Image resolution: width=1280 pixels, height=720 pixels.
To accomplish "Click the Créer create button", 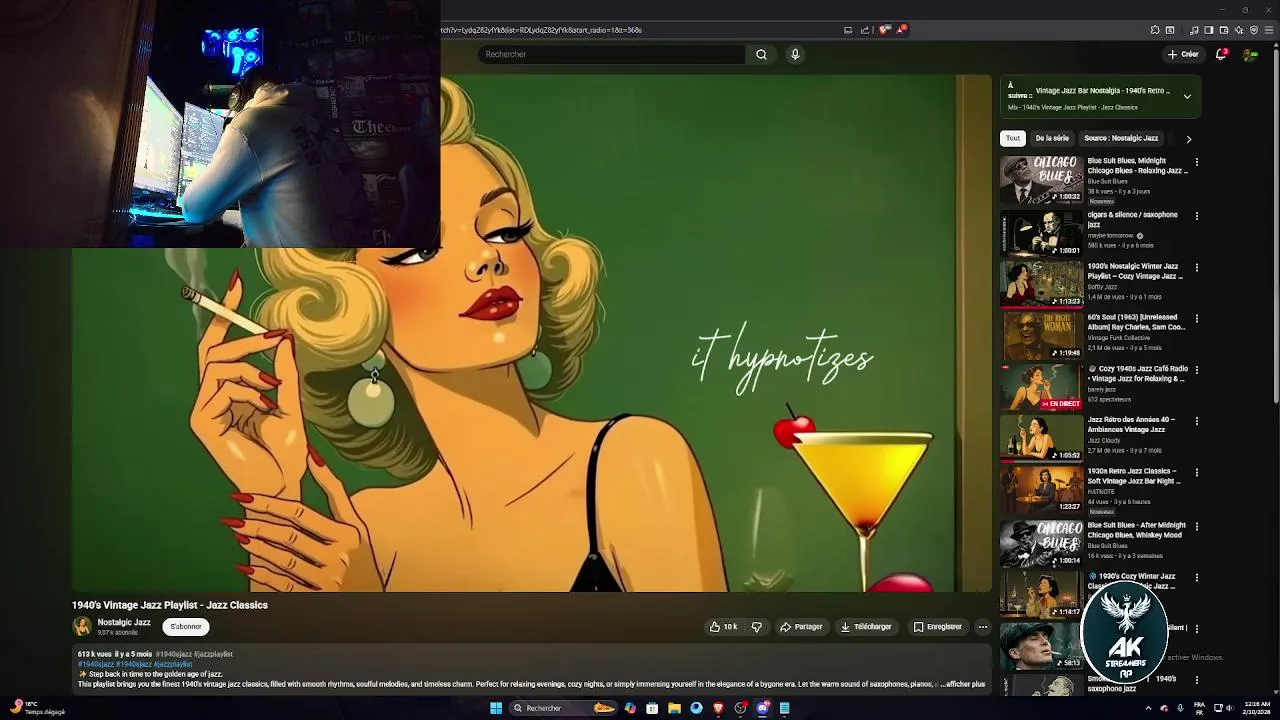I will pos(1183,54).
